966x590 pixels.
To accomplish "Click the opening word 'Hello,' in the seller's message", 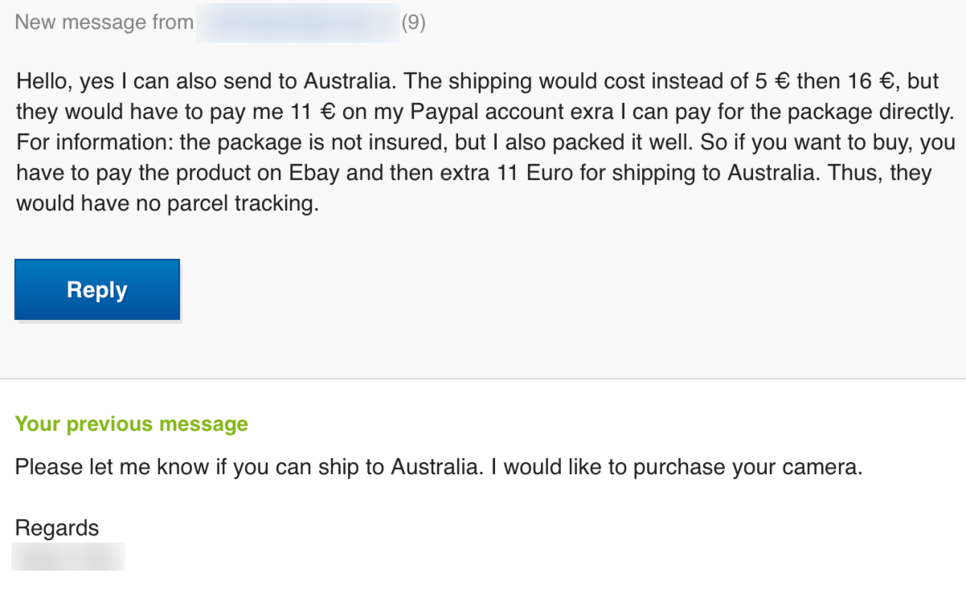I will pyautogui.click(x=42, y=81).
